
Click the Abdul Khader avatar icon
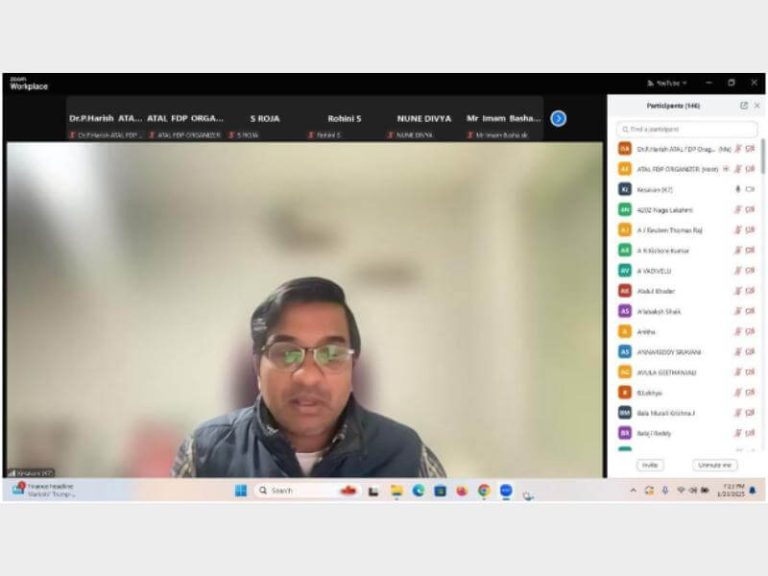coord(625,291)
